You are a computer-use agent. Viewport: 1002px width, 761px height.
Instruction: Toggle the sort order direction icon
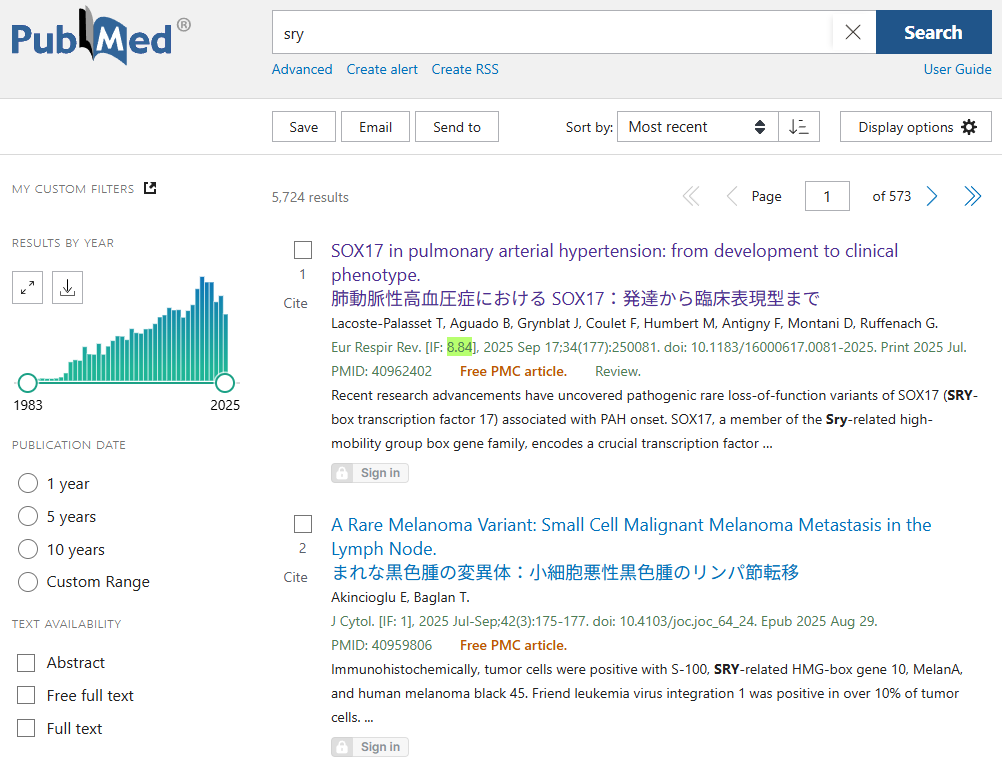pos(798,127)
